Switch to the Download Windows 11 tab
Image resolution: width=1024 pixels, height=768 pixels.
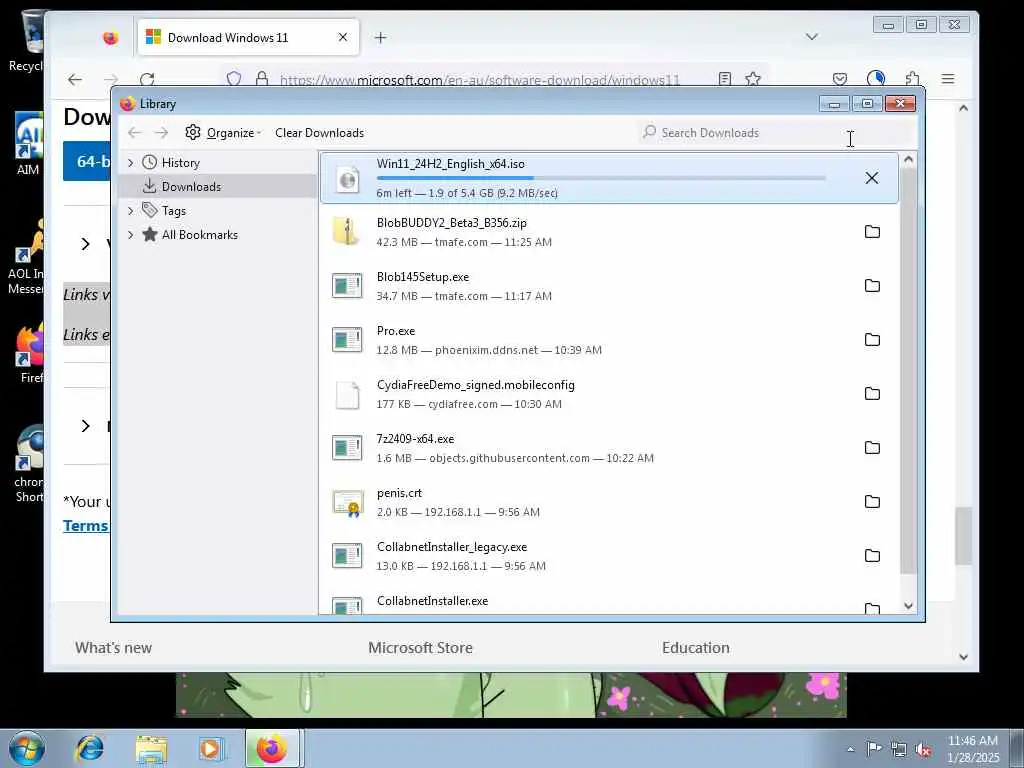(x=248, y=37)
